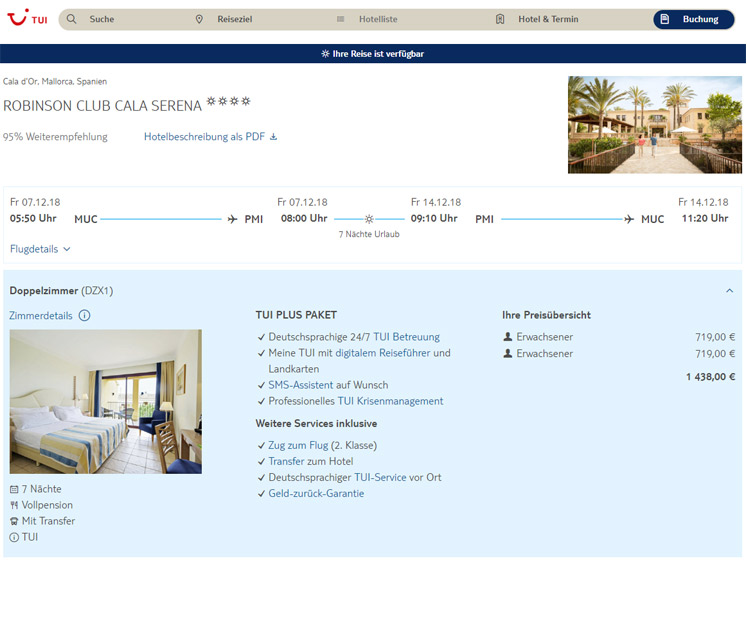Viewport: 747px width, 628px height.
Task: Click the hotel exterior thumbnail photo
Action: coord(655,124)
